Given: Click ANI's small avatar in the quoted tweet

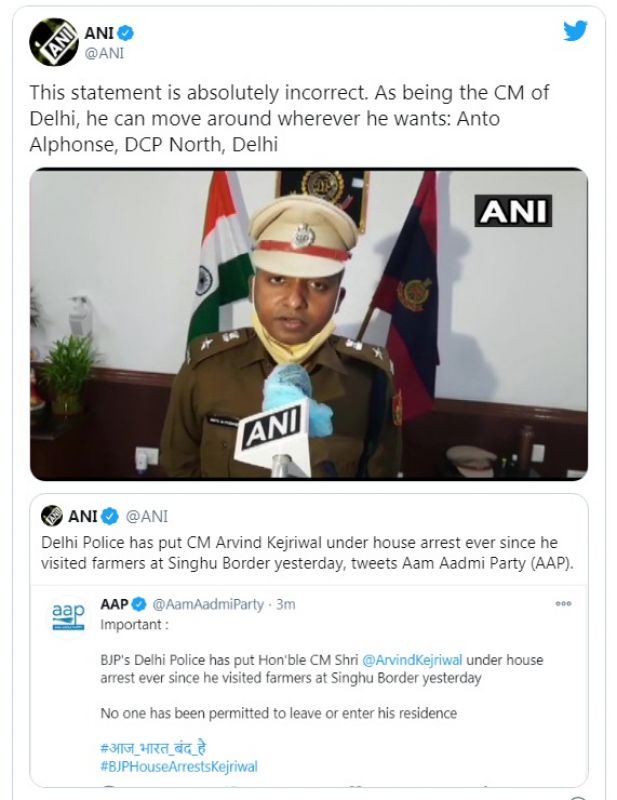Looking at the screenshot, I should 52,516.
